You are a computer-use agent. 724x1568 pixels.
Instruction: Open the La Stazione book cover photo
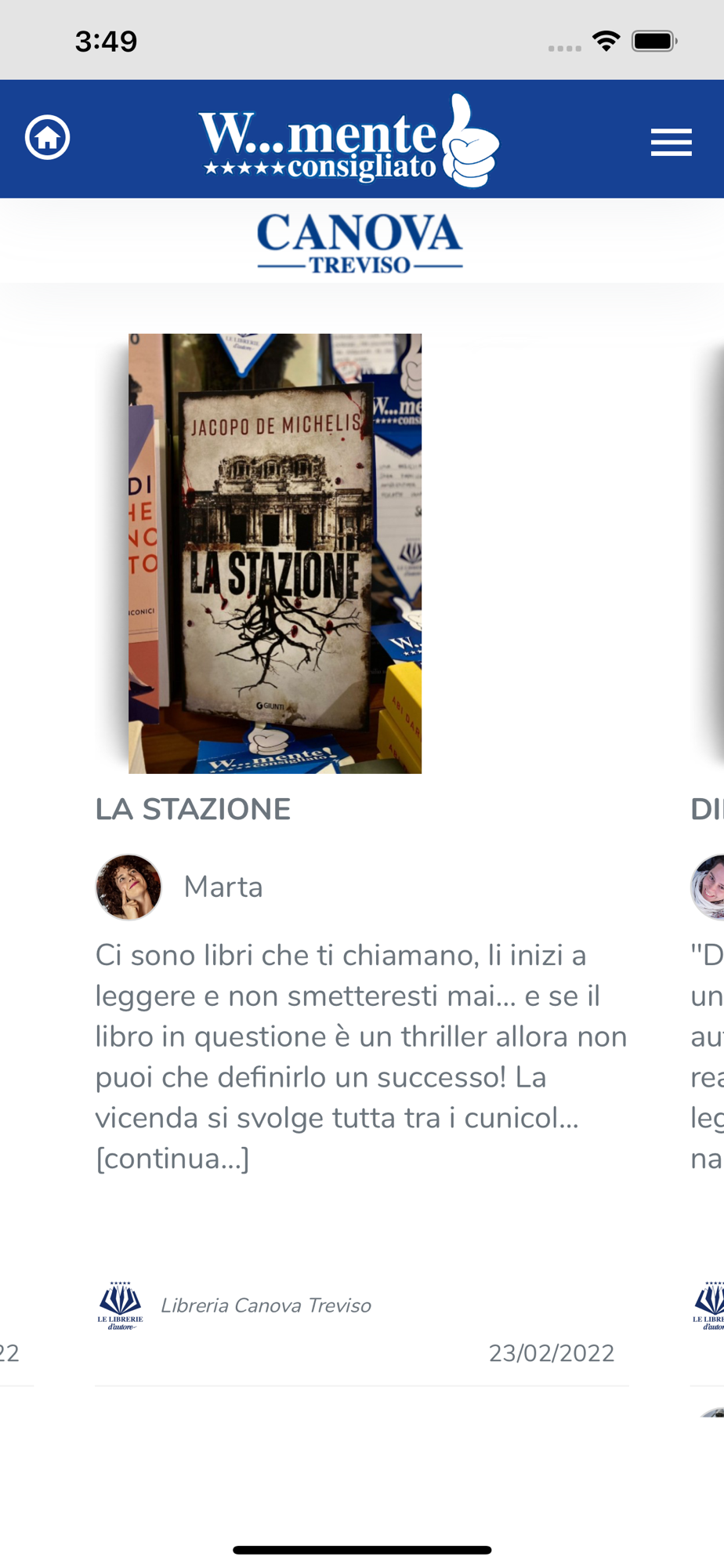pos(275,554)
